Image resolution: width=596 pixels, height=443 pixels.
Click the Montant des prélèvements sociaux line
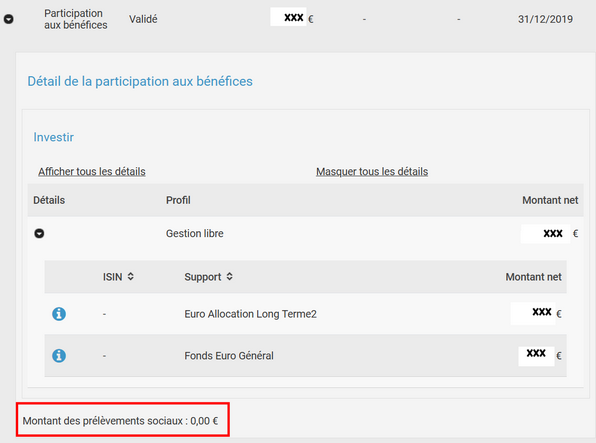point(120,421)
